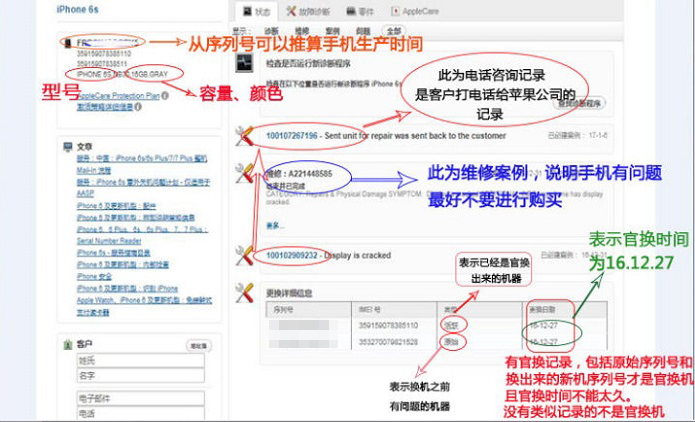Image resolution: width=695 pixels, height=422 pixels.
Task: Click the 电话 phone input field
Action: point(141,414)
